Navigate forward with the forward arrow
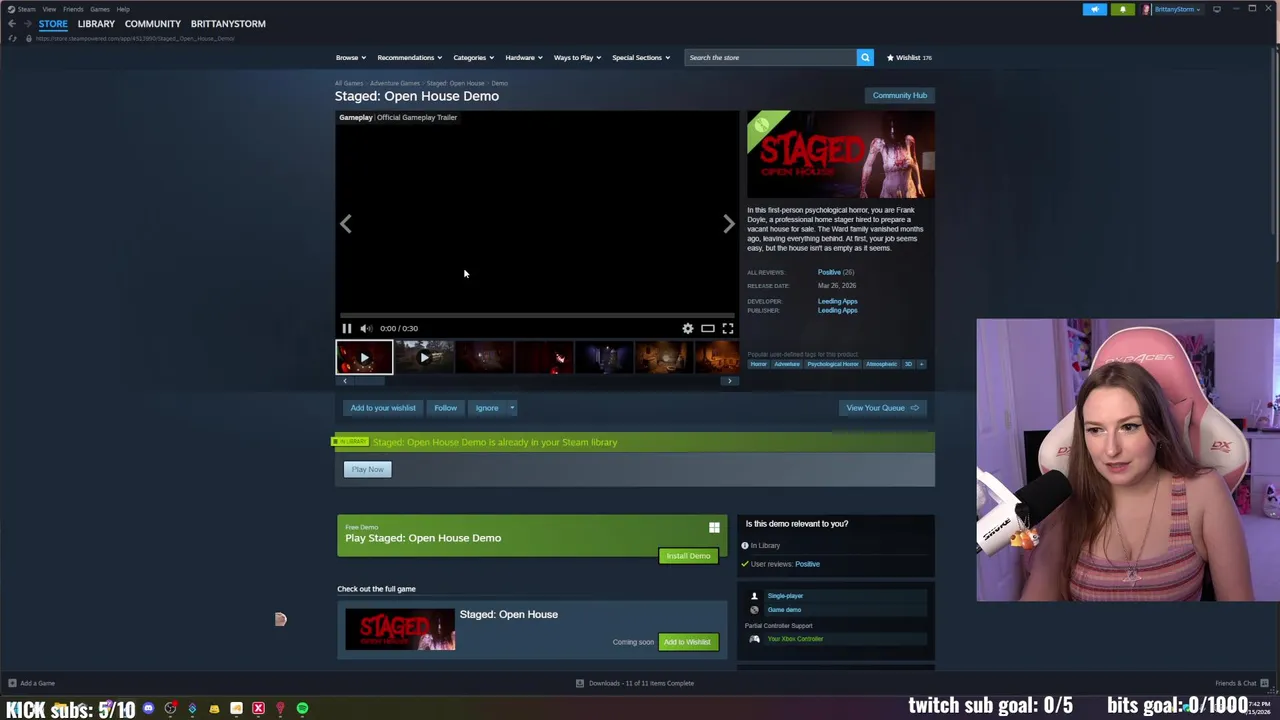This screenshot has width=1280, height=720. point(27,24)
